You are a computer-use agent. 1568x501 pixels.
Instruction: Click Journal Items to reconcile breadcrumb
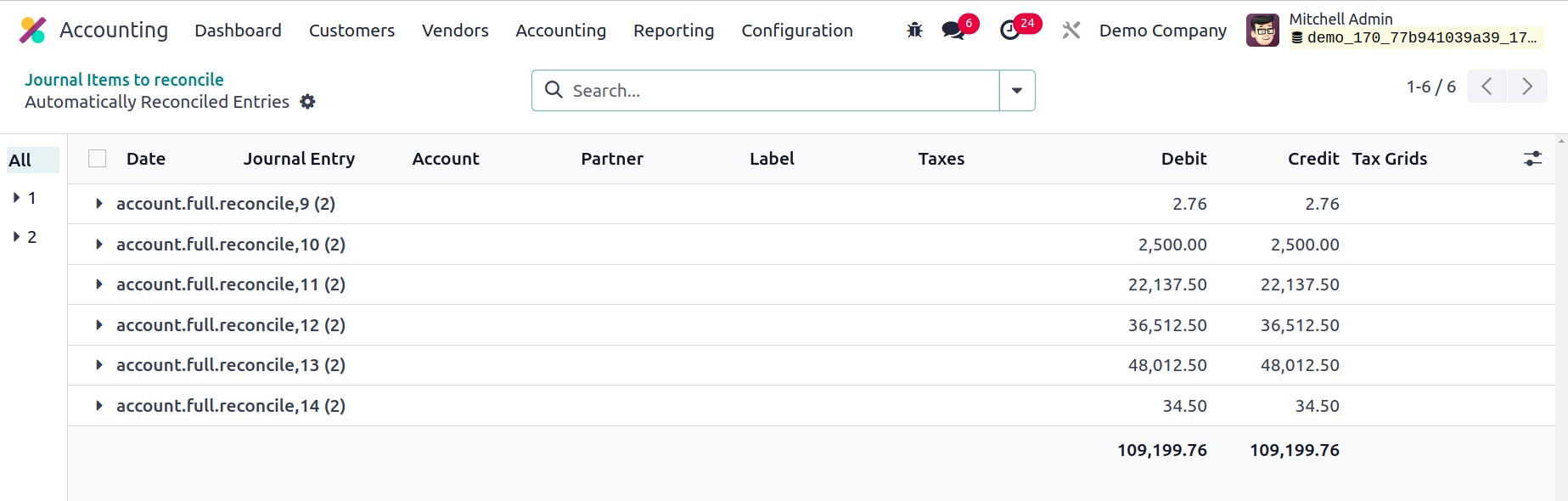[124, 80]
